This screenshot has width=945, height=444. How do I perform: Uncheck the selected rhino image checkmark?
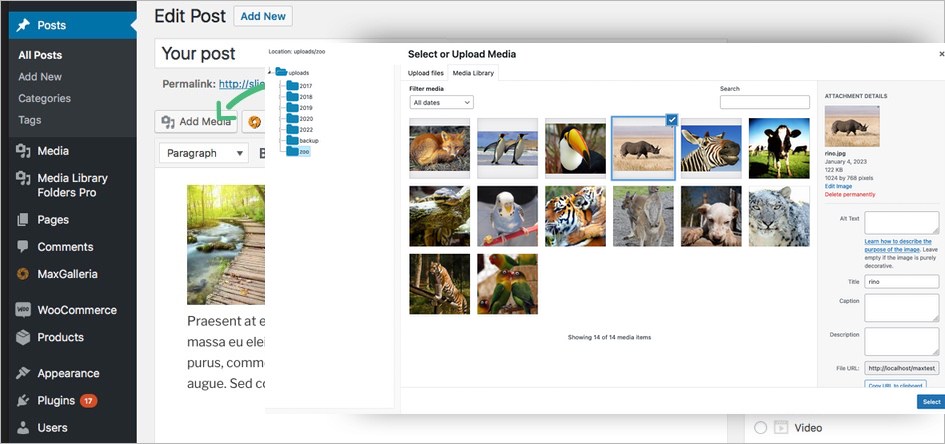(672, 119)
